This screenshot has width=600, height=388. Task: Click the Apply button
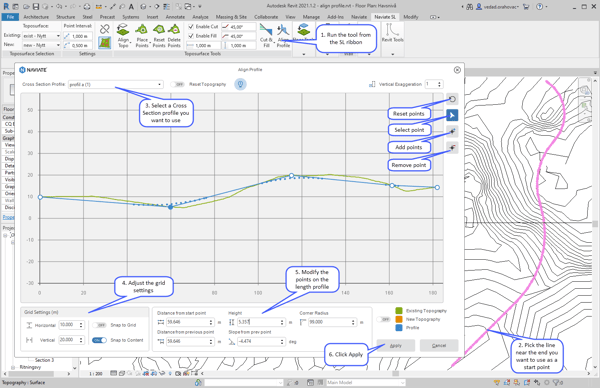point(396,346)
